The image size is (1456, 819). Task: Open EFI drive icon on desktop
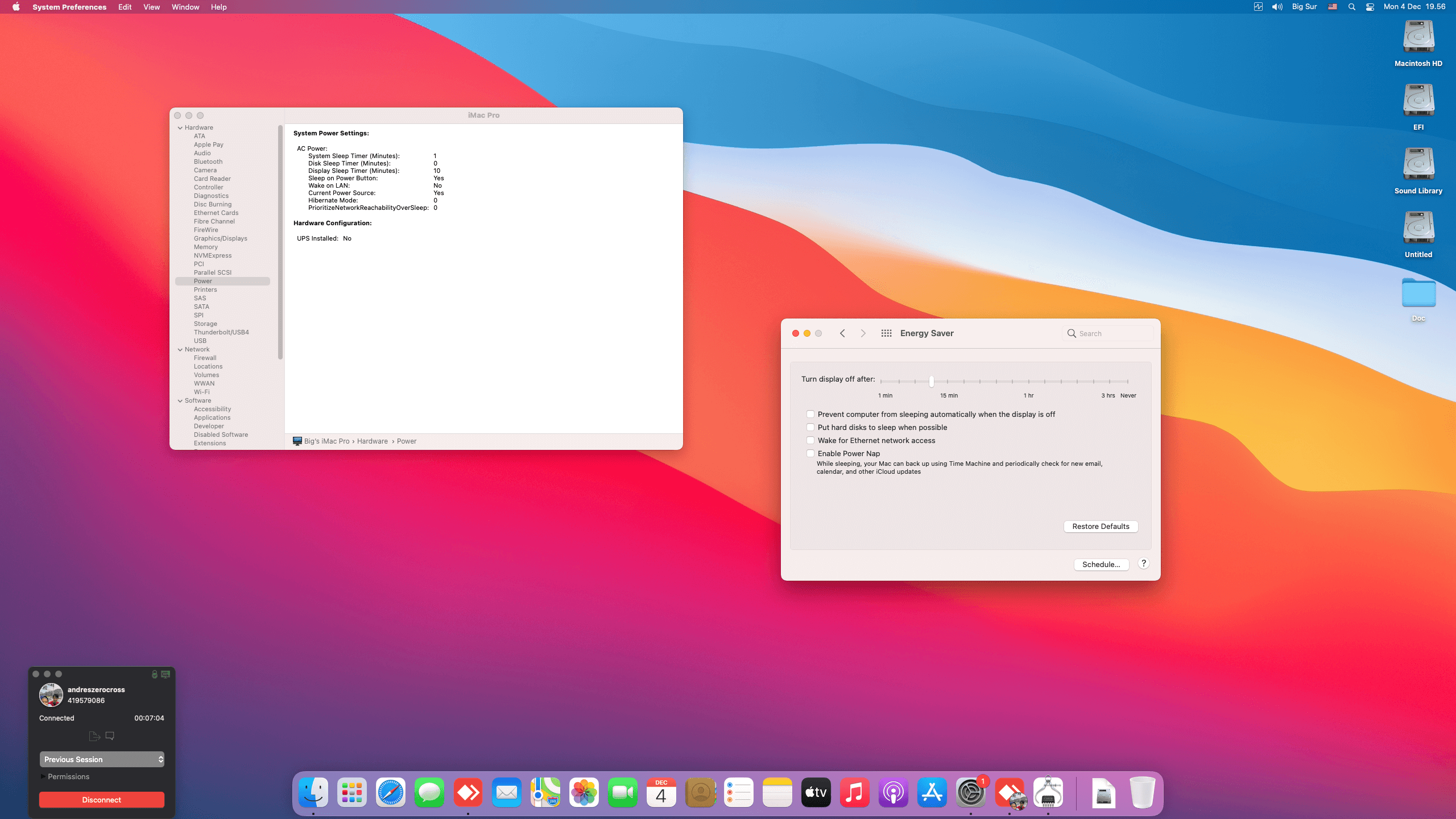[x=1418, y=101]
